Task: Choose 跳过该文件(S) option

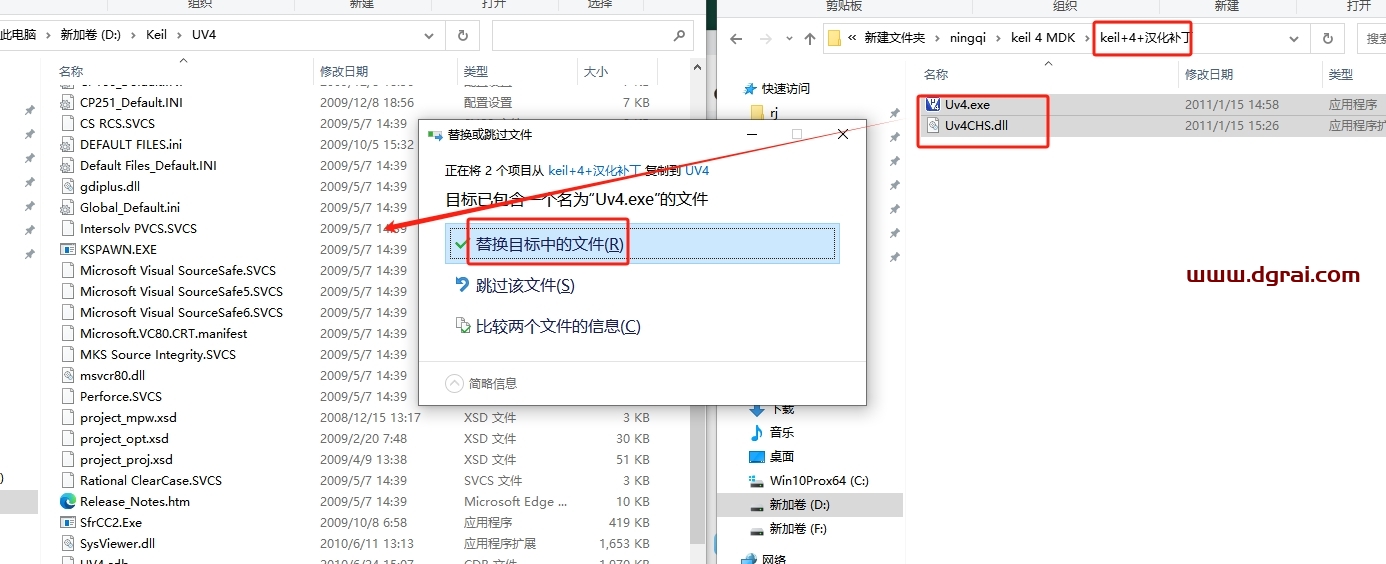Action: 525,285
